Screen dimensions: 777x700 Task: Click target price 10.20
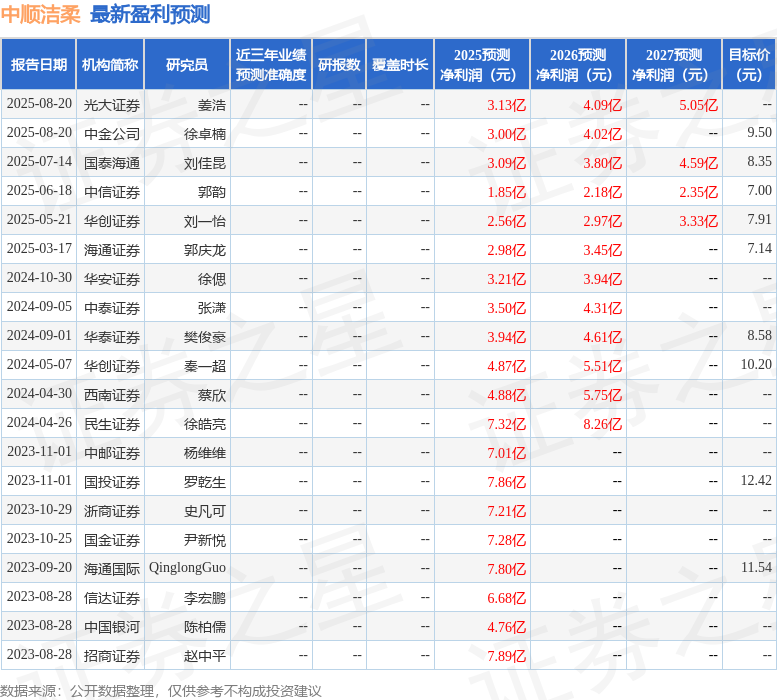tap(756, 364)
